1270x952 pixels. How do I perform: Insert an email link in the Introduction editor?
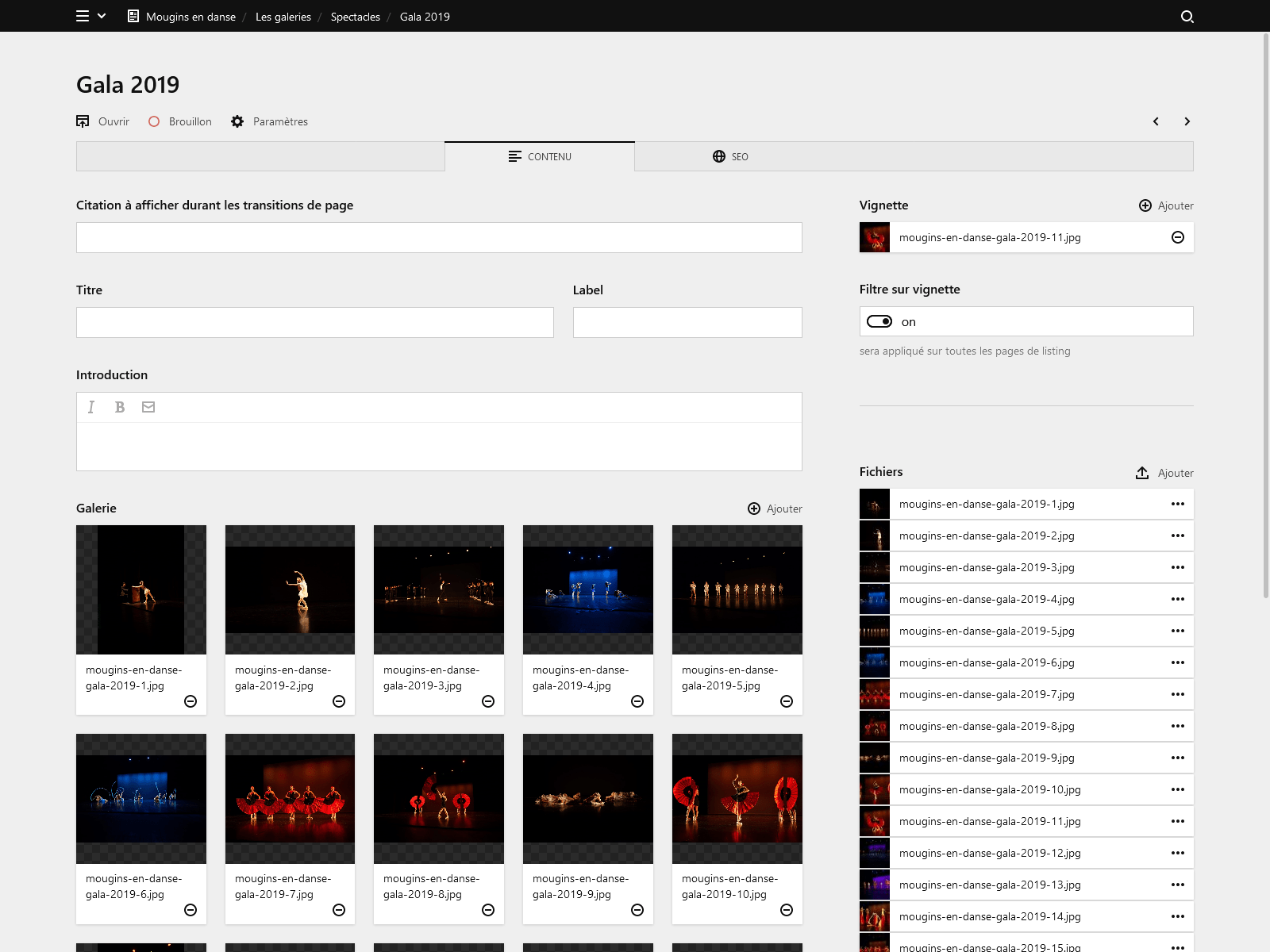pyautogui.click(x=148, y=407)
